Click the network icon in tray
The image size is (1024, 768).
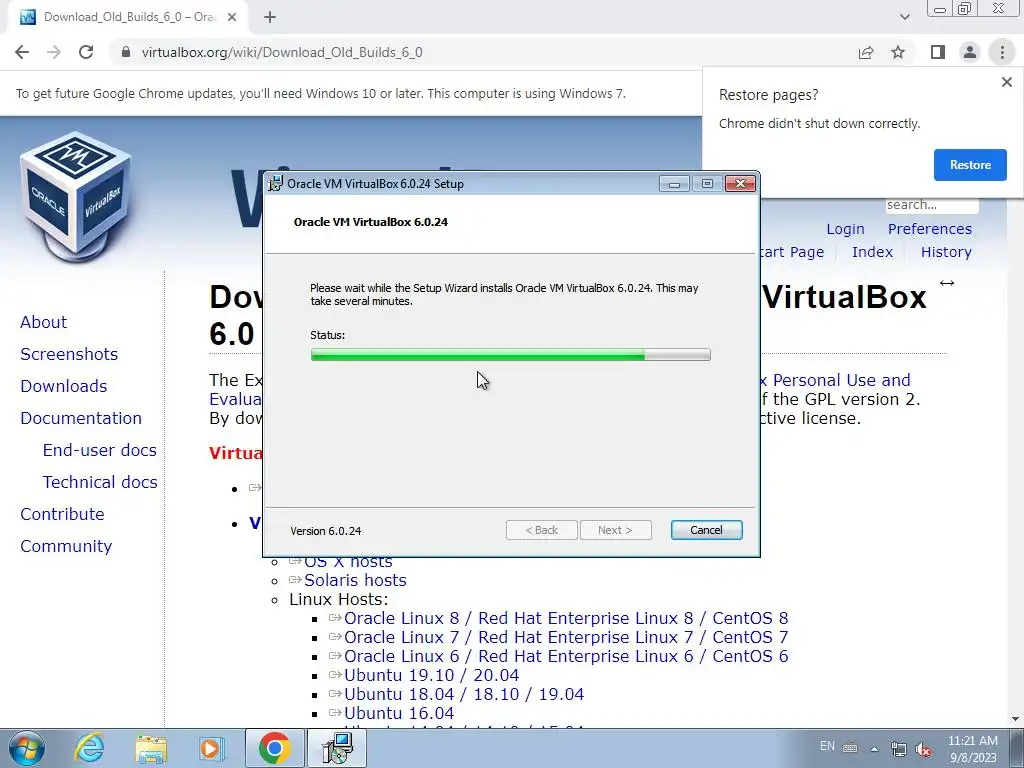point(899,748)
